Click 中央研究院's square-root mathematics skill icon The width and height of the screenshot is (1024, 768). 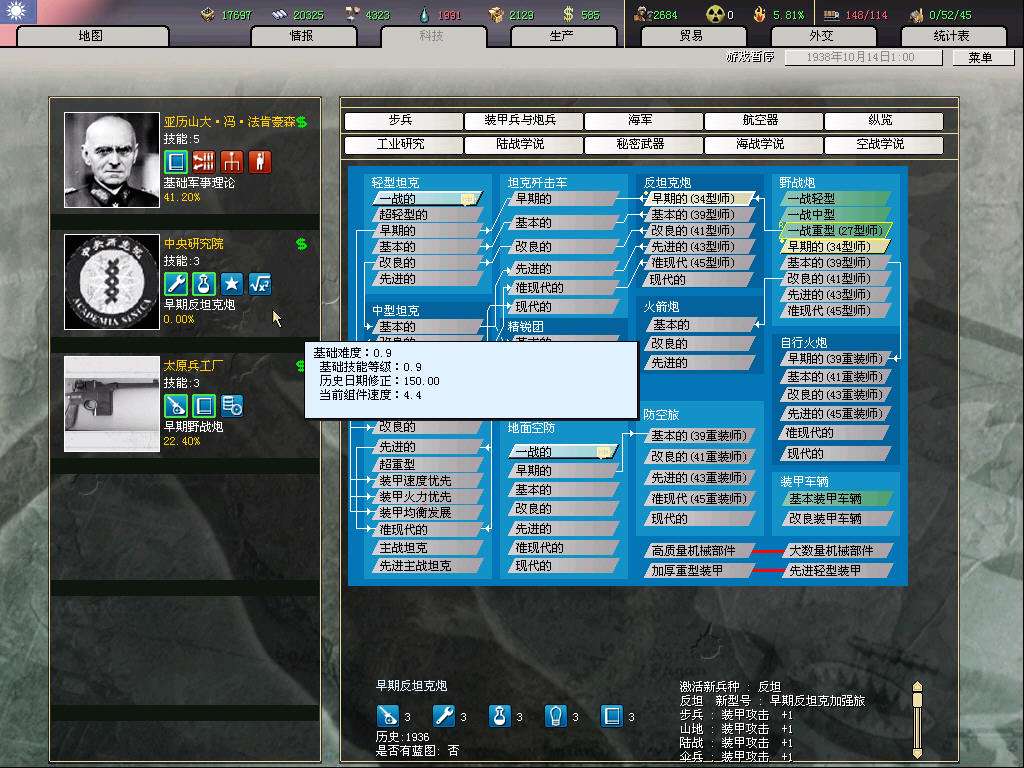click(x=260, y=284)
